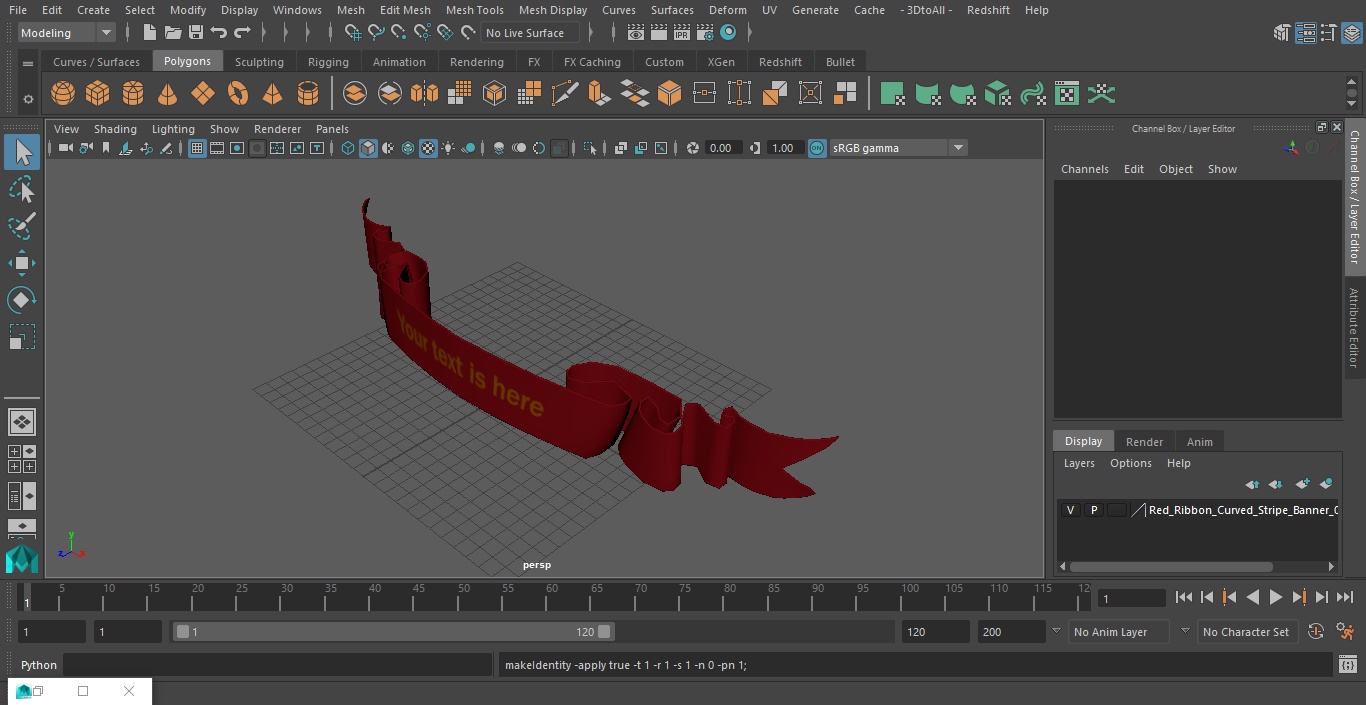1366x705 pixels.
Task: Open the sRGB gamma view transform dropdown
Action: pos(898,148)
